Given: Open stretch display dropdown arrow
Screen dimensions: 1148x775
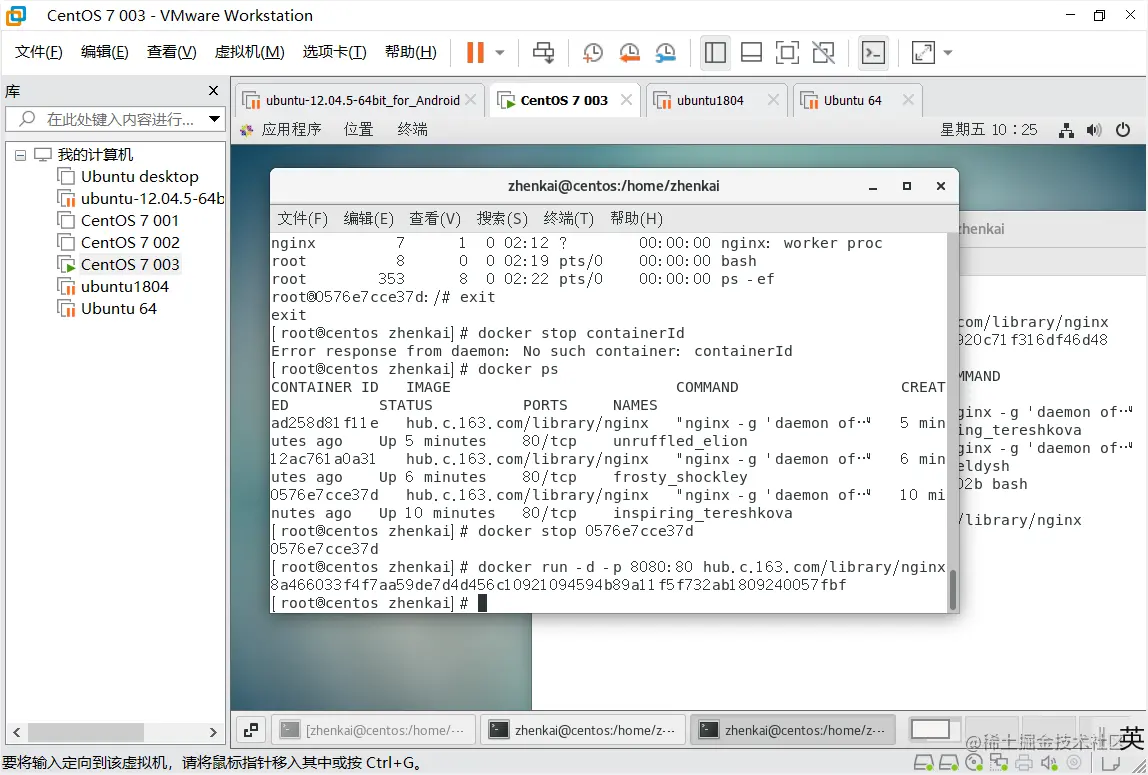Looking at the screenshot, I should (x=948, y=53).
